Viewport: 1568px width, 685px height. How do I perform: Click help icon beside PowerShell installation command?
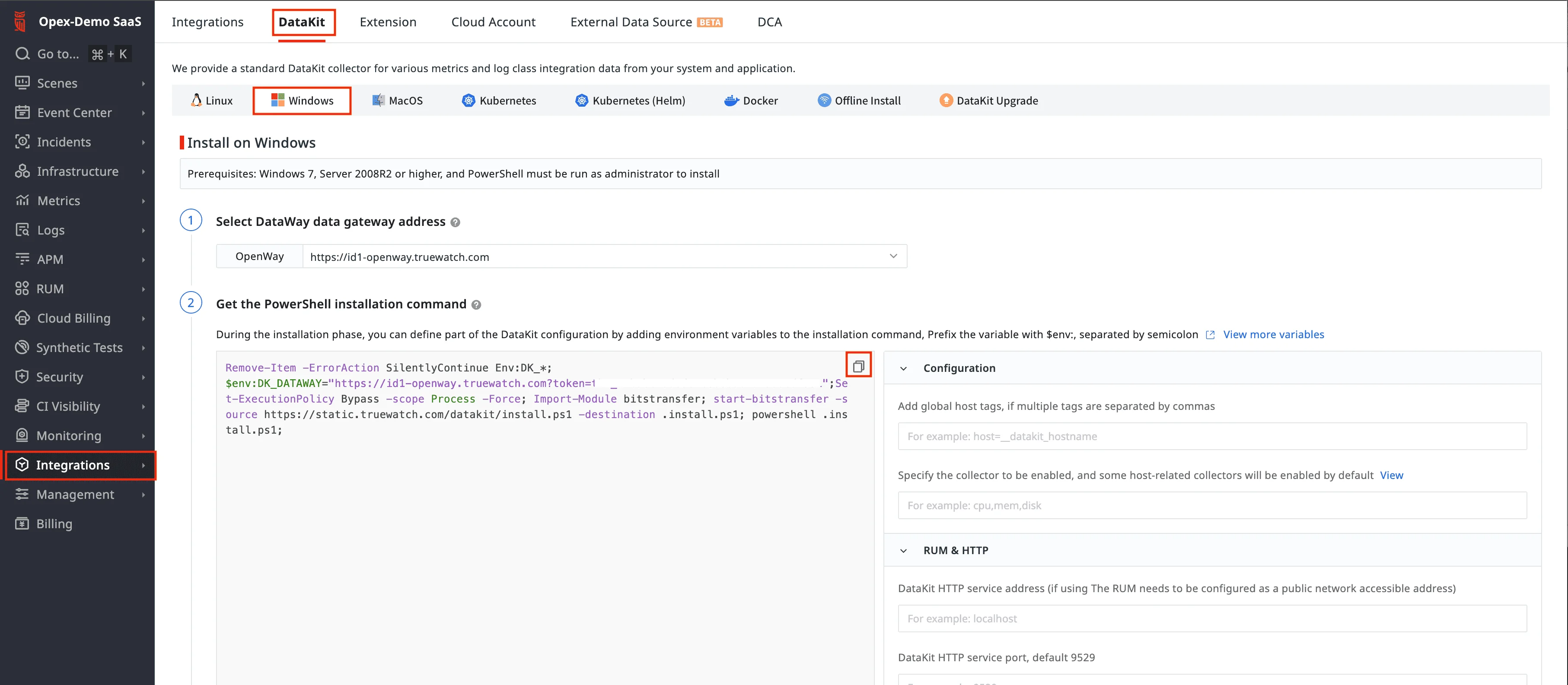pos(477,305)
